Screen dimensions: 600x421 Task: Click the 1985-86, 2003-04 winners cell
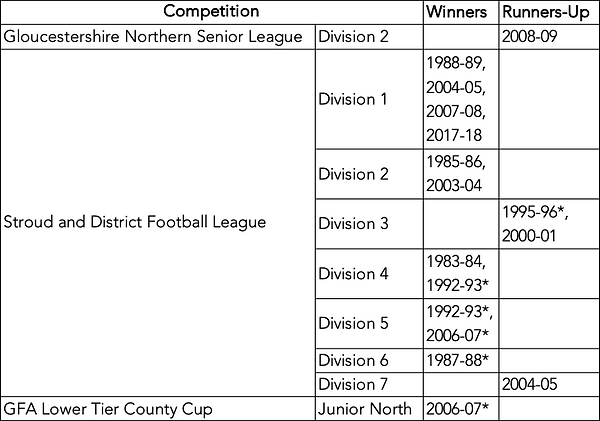[x=461, y=174]
